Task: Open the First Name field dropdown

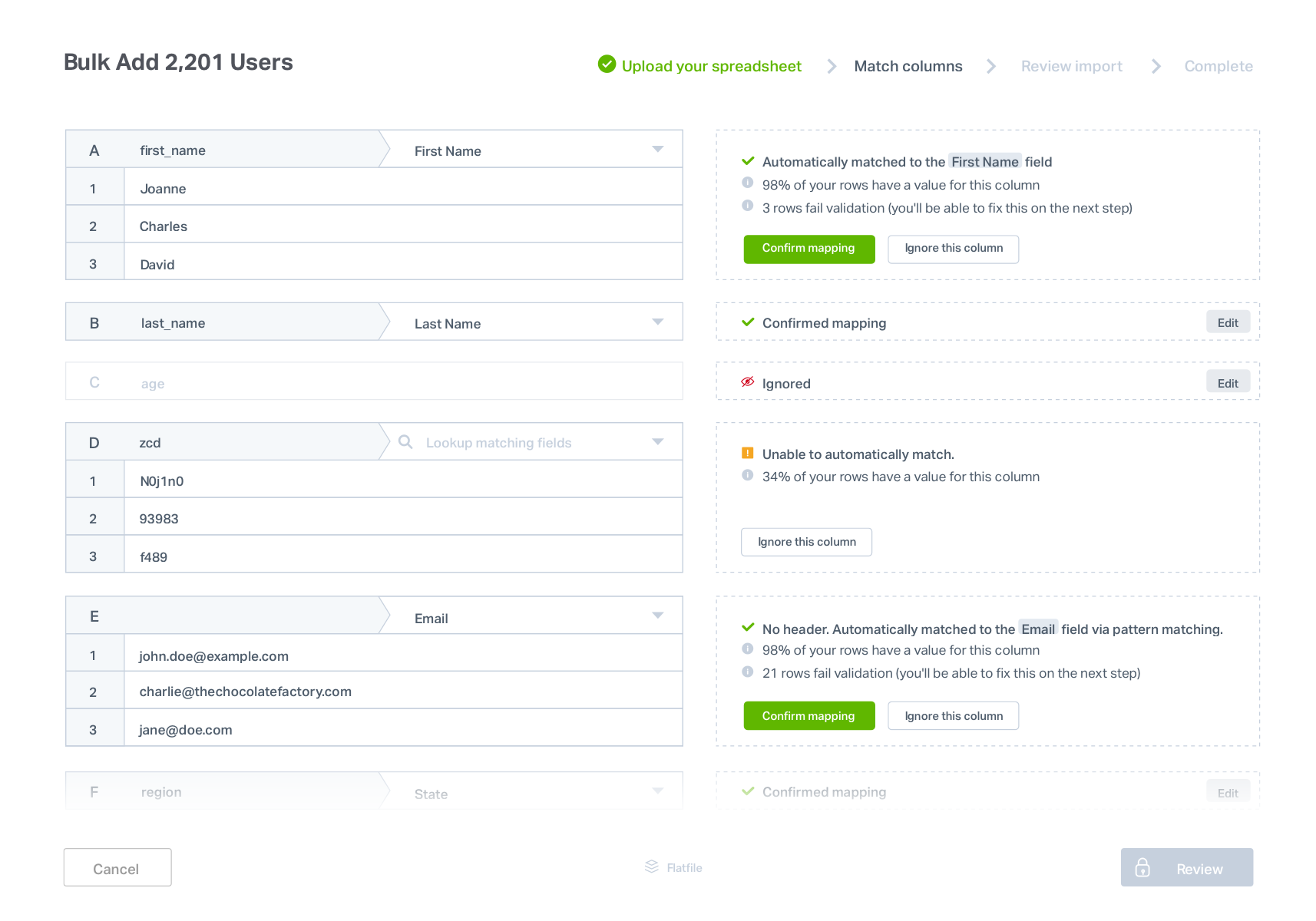Action: coord(657,149)
